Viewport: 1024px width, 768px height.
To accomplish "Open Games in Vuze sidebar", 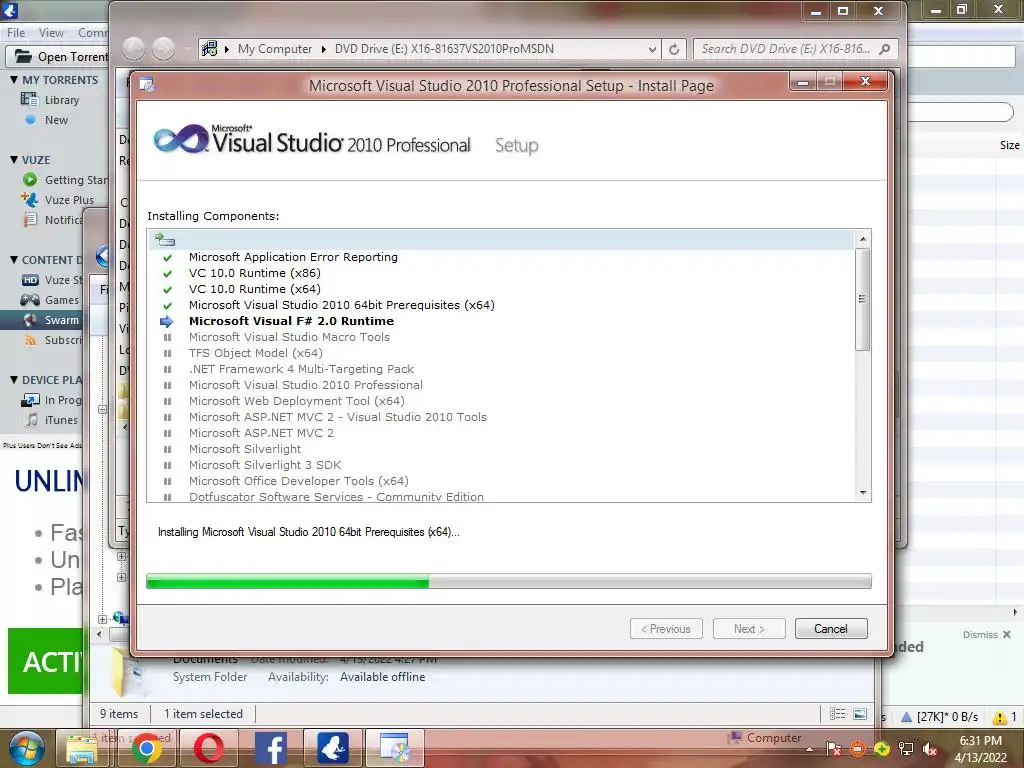I will [x=61, y=300].
